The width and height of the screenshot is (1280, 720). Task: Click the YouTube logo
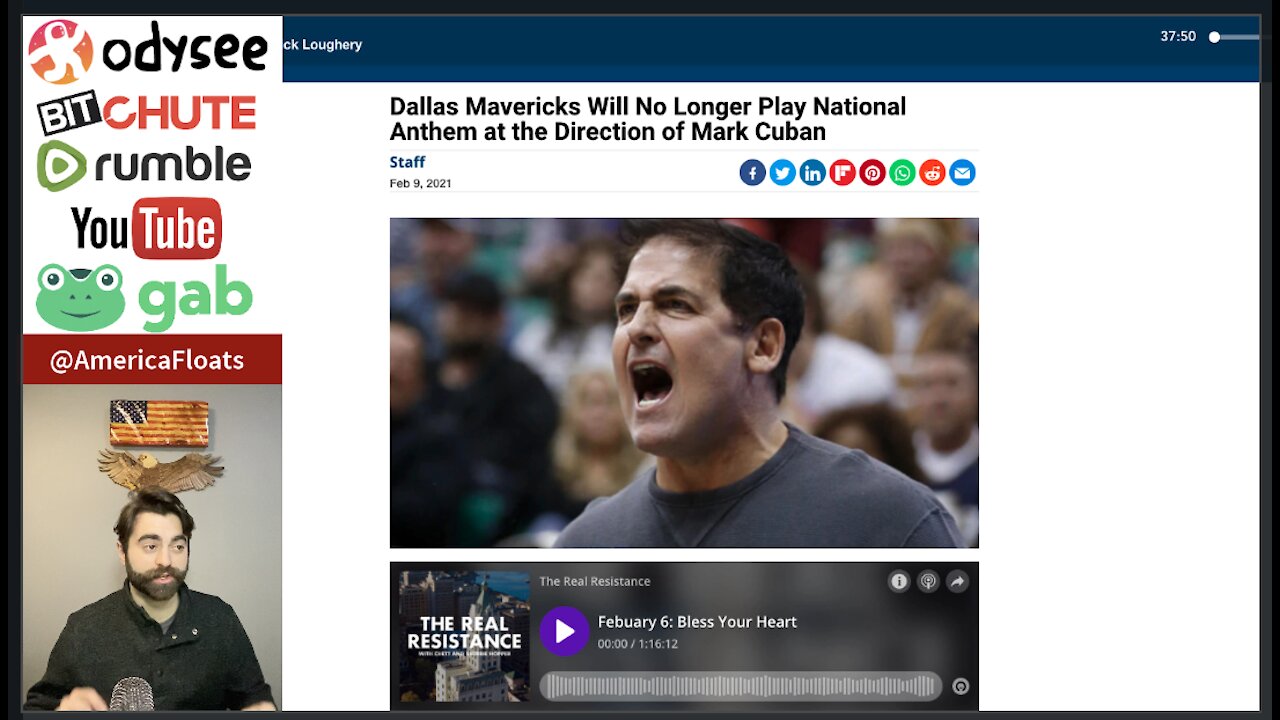(146, 229)
